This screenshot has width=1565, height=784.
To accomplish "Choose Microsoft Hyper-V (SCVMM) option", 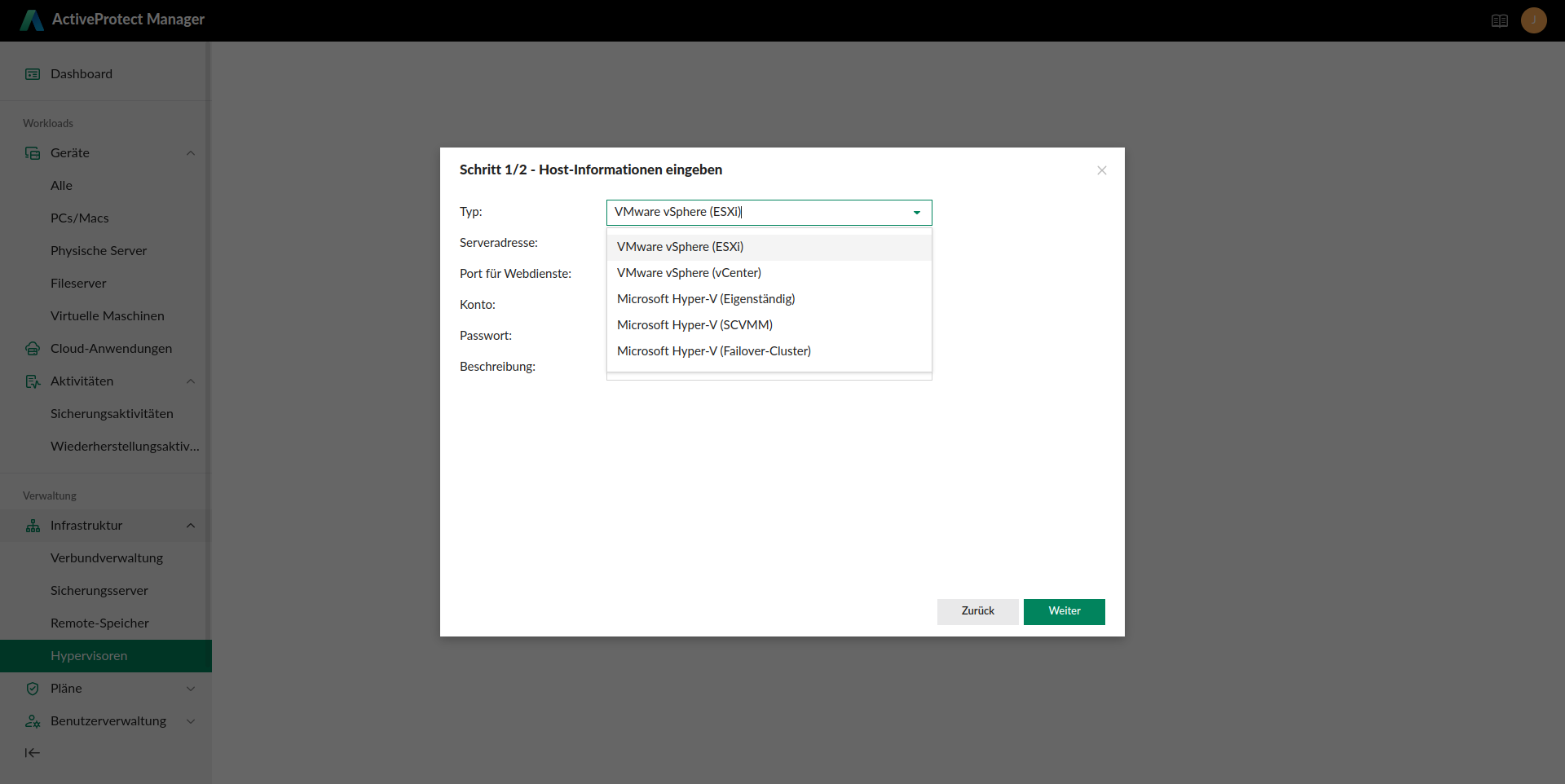I will 694,325.
